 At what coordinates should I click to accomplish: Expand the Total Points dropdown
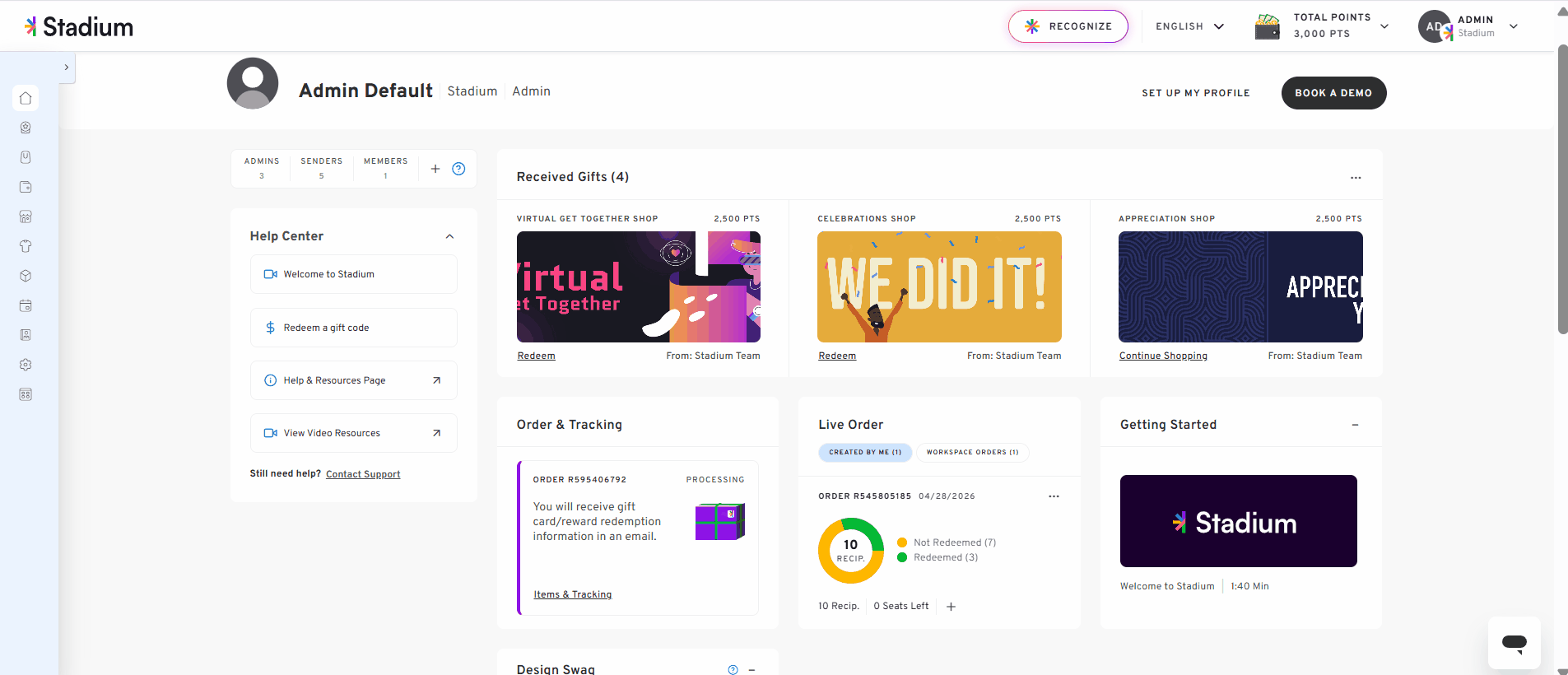(1384, 26)
